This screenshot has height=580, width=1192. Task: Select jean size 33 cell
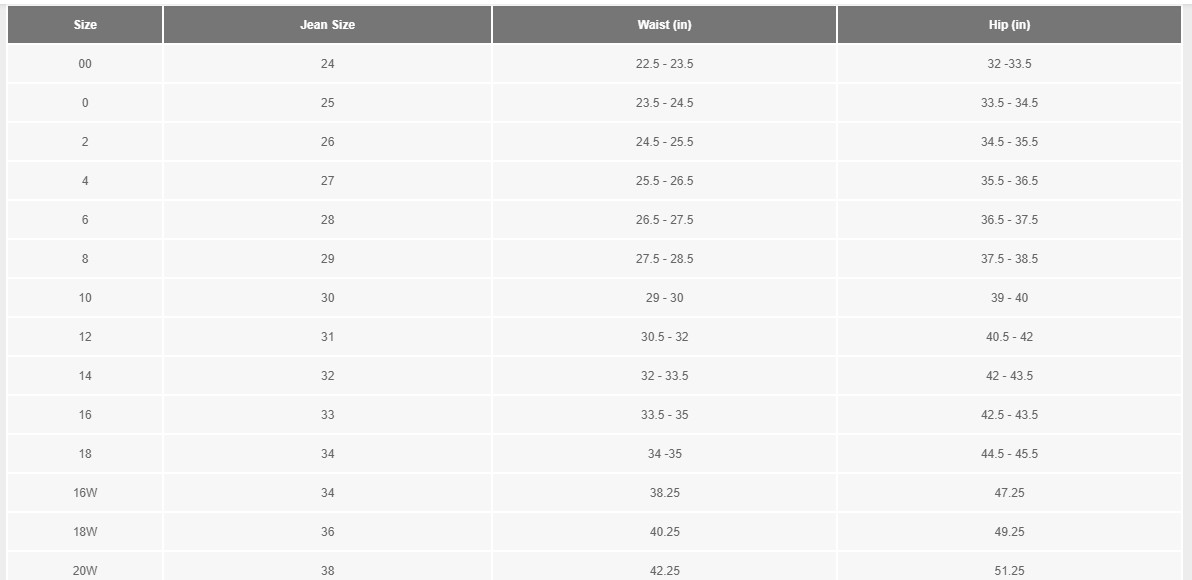[x=327, y=415]
